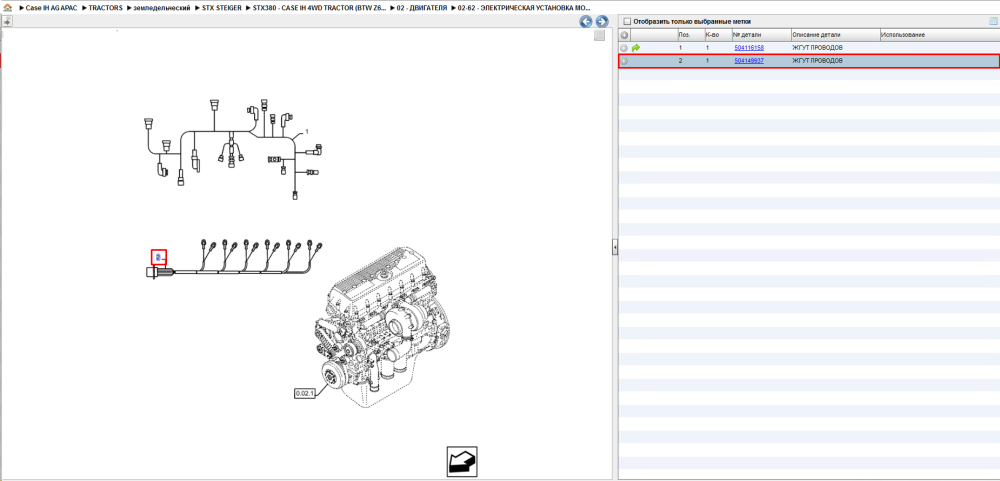Sort by '№ детали' column header

(760, 34)
